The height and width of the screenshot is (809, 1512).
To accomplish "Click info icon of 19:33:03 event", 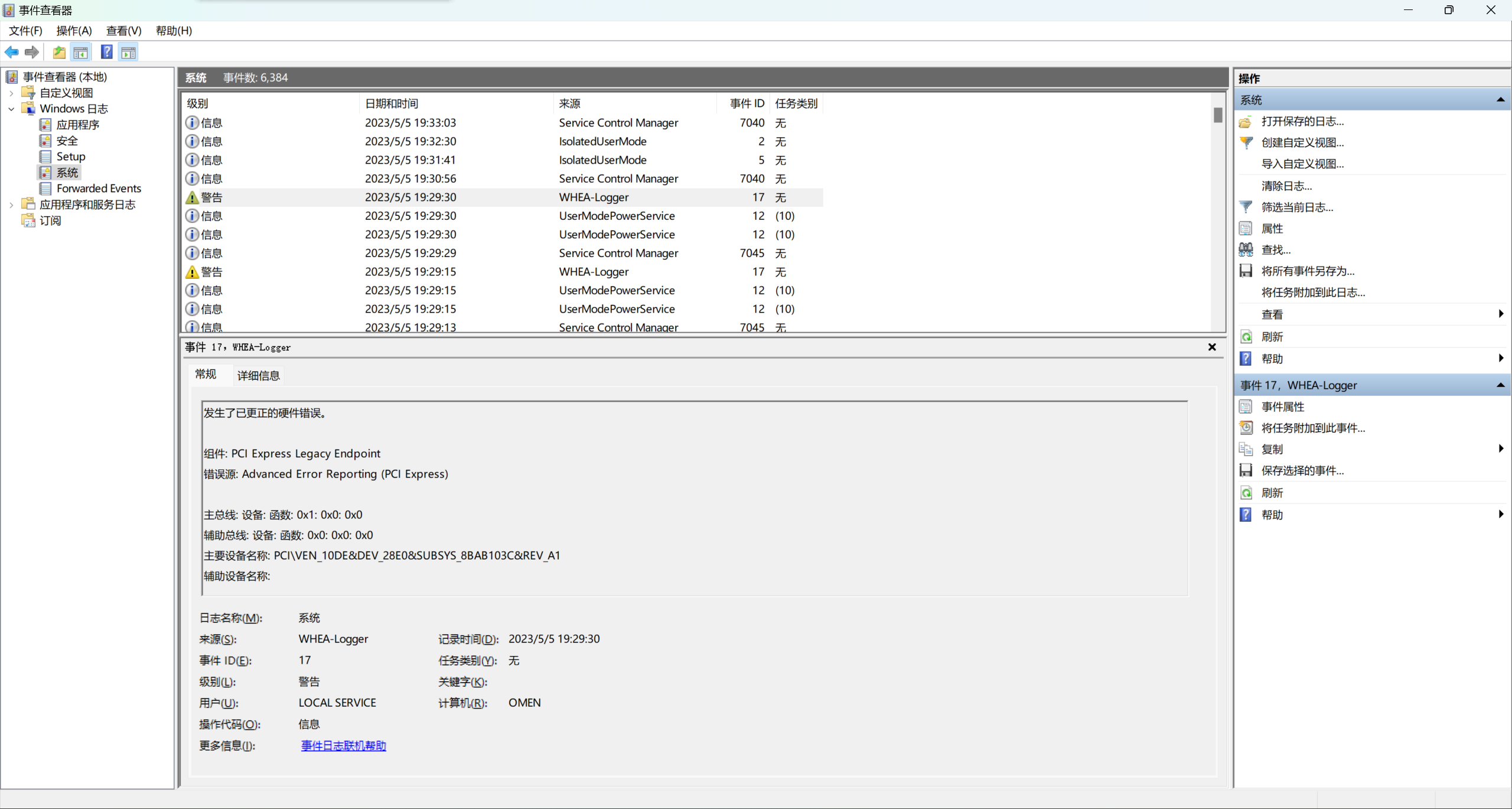I will coord(192,123).
